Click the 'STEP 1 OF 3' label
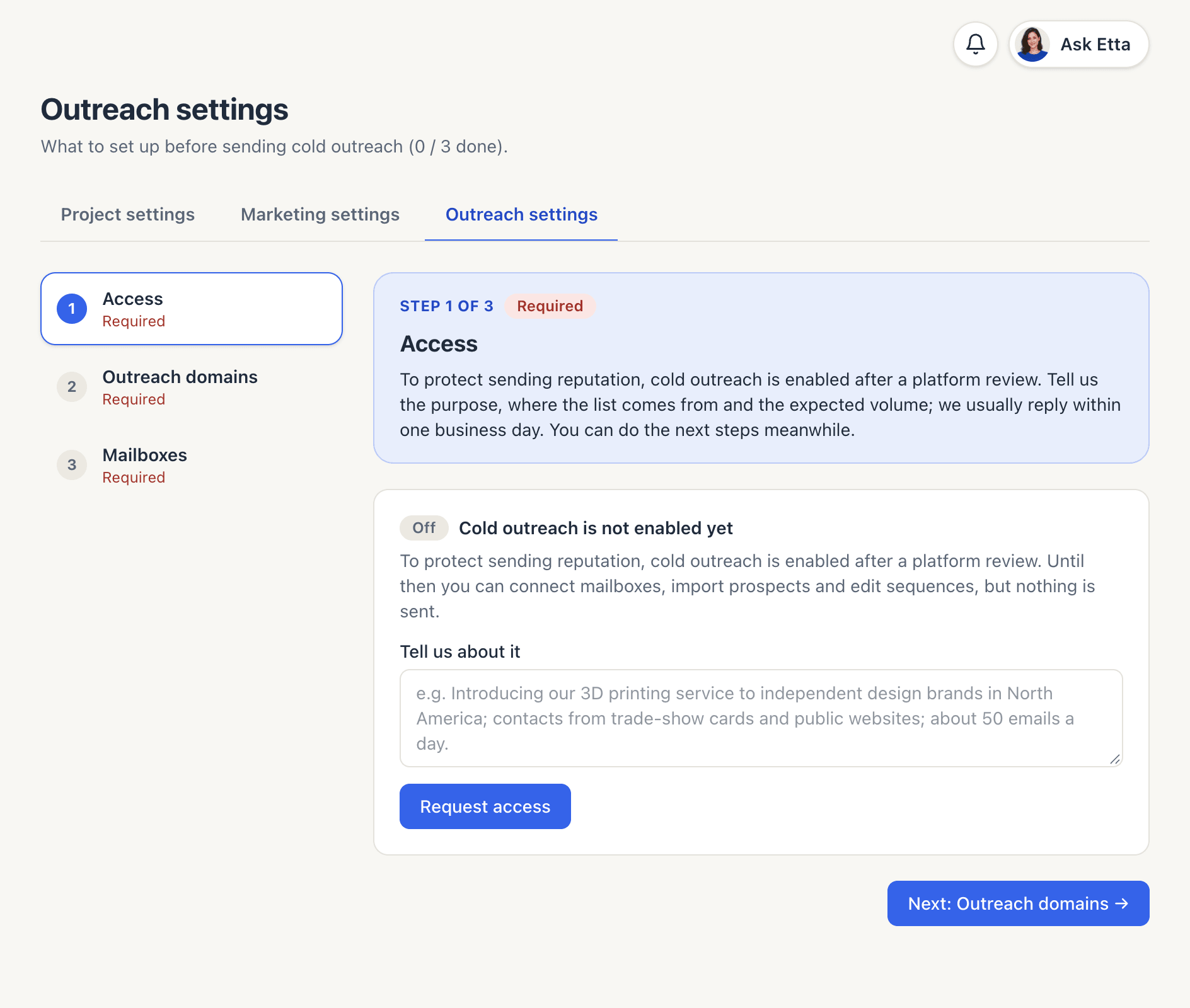This screenshot has height=1008, width=1190. click(x=447, y=306)
